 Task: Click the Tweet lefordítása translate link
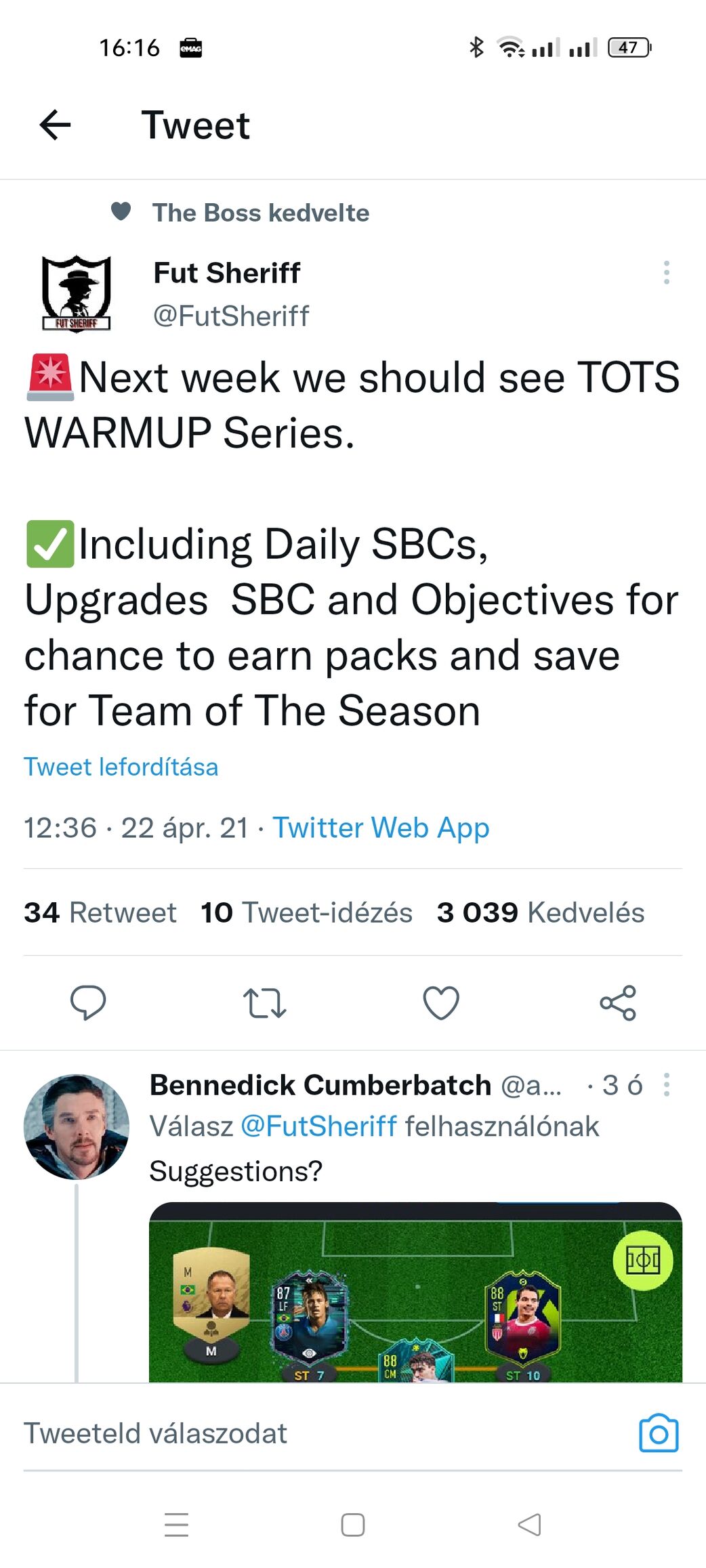point(121,767)
